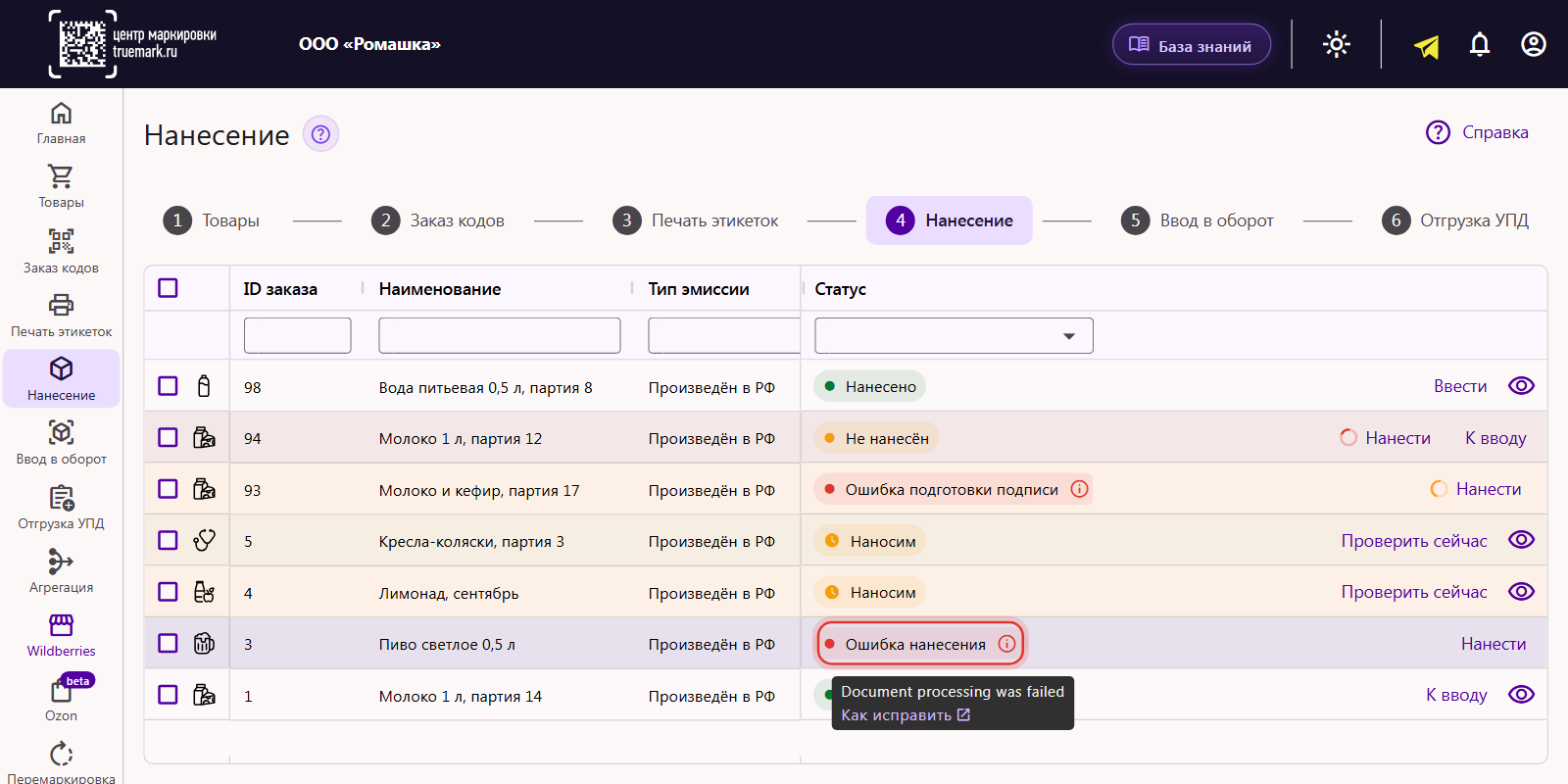This screenshot has width=1568, height=784.
Task: Go to Заказ кодов sidebar icon
Action: coord(61,241)
